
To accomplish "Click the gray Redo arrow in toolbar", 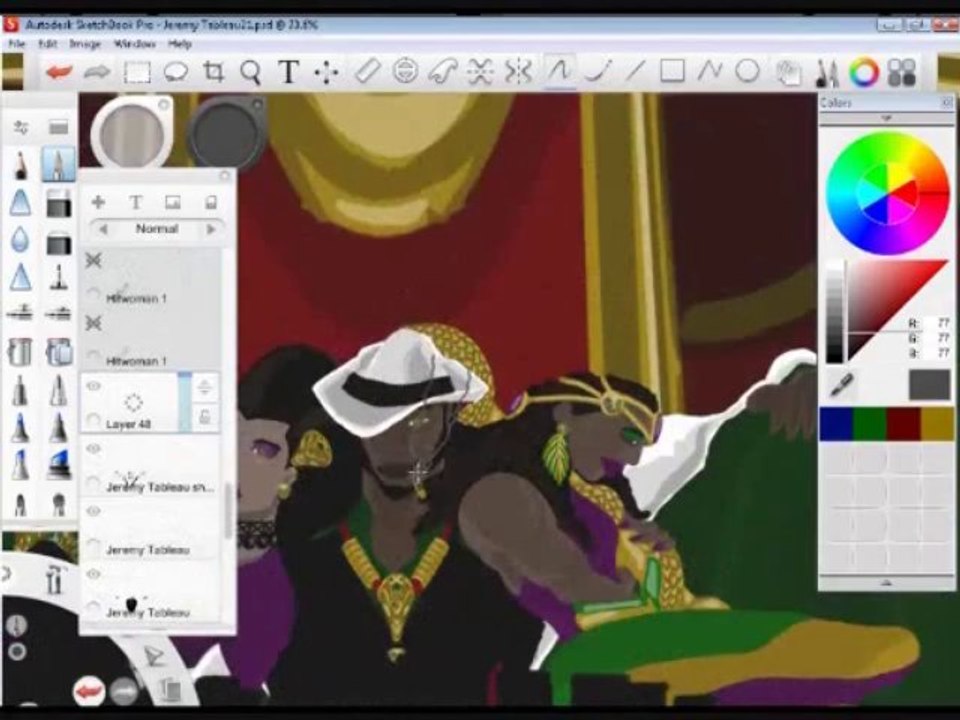I will pyautogui.click(x=97, y=72).
